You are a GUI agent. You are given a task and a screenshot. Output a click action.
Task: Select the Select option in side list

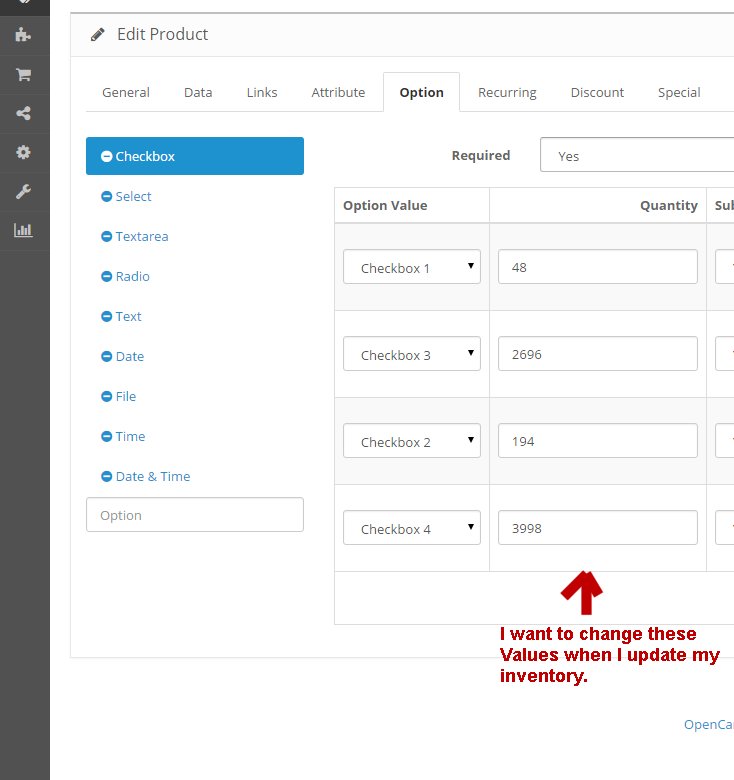(x=134, y=196)
